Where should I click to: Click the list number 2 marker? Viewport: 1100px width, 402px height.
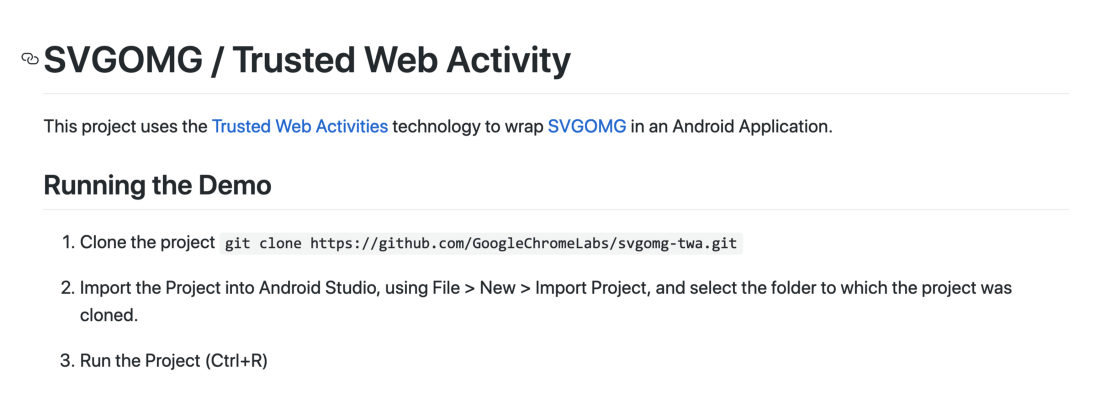click(67, 288)
